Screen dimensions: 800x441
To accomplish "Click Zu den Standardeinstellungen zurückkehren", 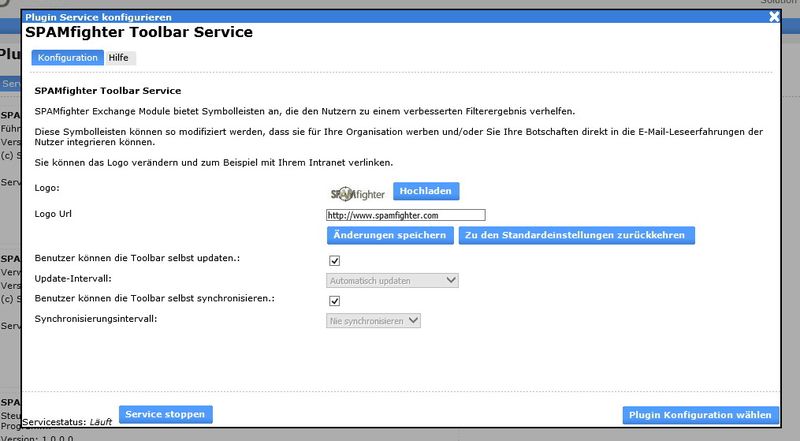I will pyautogui.click(x=577, y=235).
